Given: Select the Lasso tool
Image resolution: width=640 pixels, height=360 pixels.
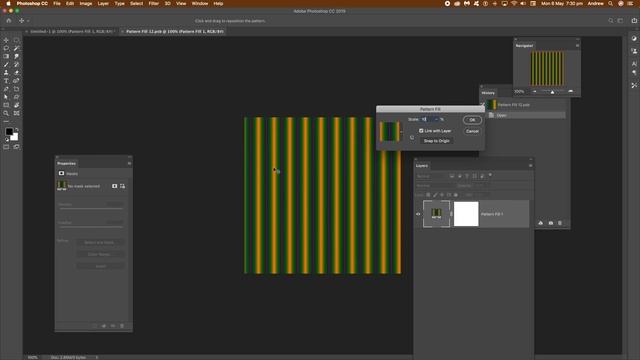Looking at the screenshot, I should click(6, 49).
